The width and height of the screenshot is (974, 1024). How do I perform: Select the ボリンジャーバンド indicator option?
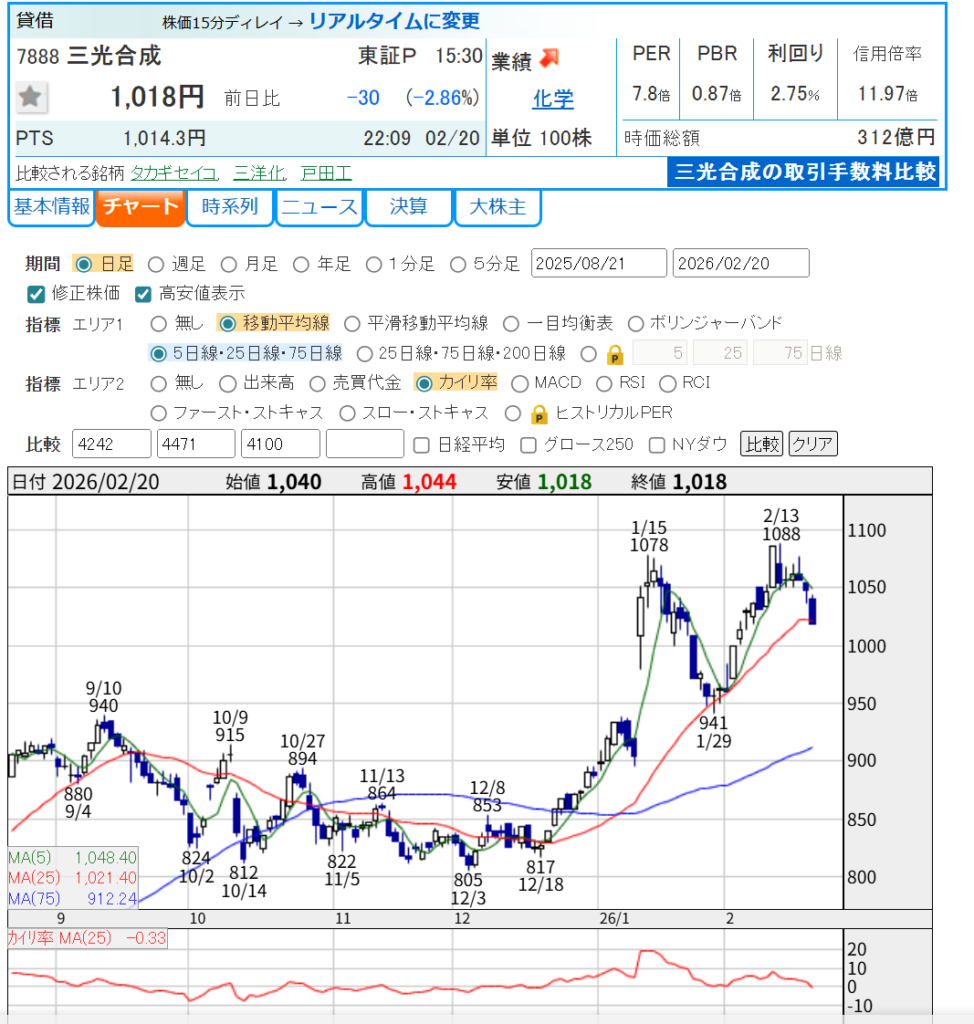click(x=635, y=323)
